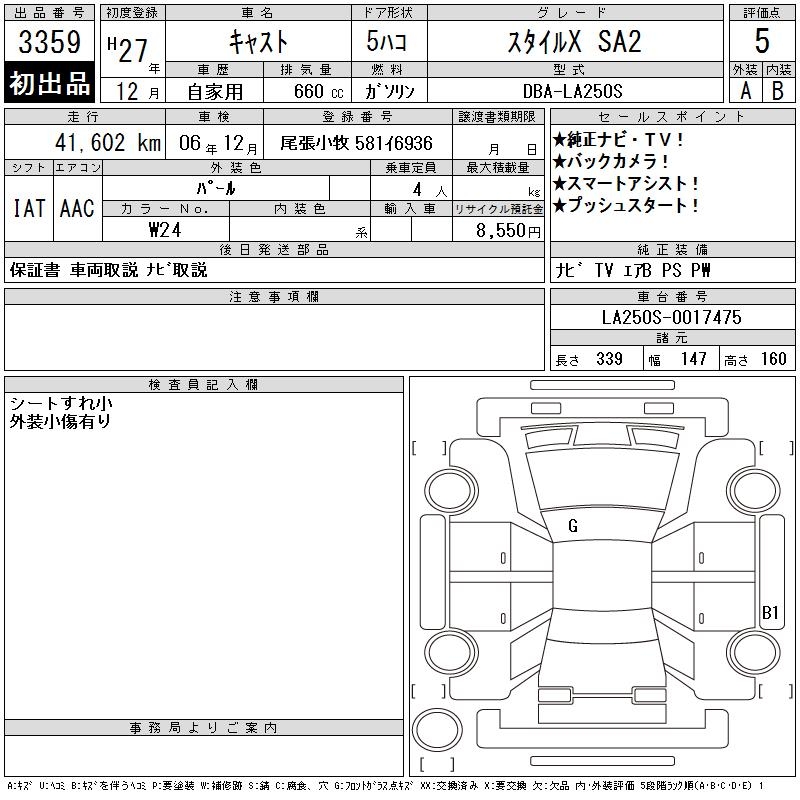
Task: Select the door shape 5ハコ
Action: pos(386,41)
